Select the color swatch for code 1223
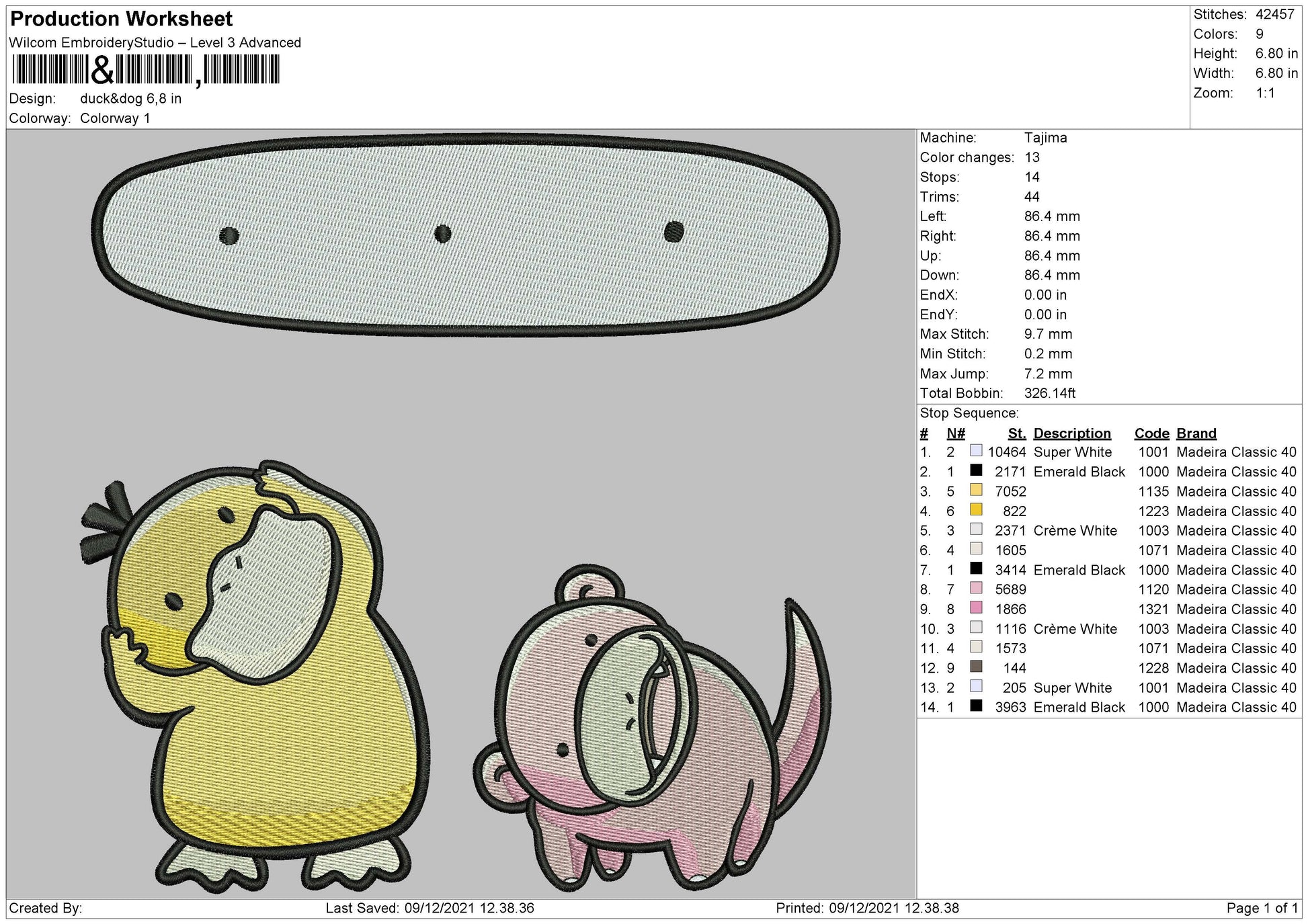This screenshot has height=924, width=1308. click(976, 509)
